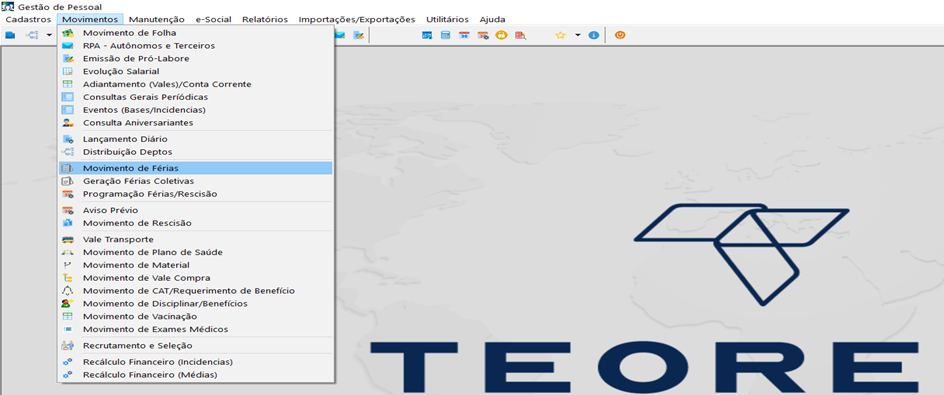The image size is (944, 395).
Task: Click the pencil edit toolbar icon
Action: point(359,36)
